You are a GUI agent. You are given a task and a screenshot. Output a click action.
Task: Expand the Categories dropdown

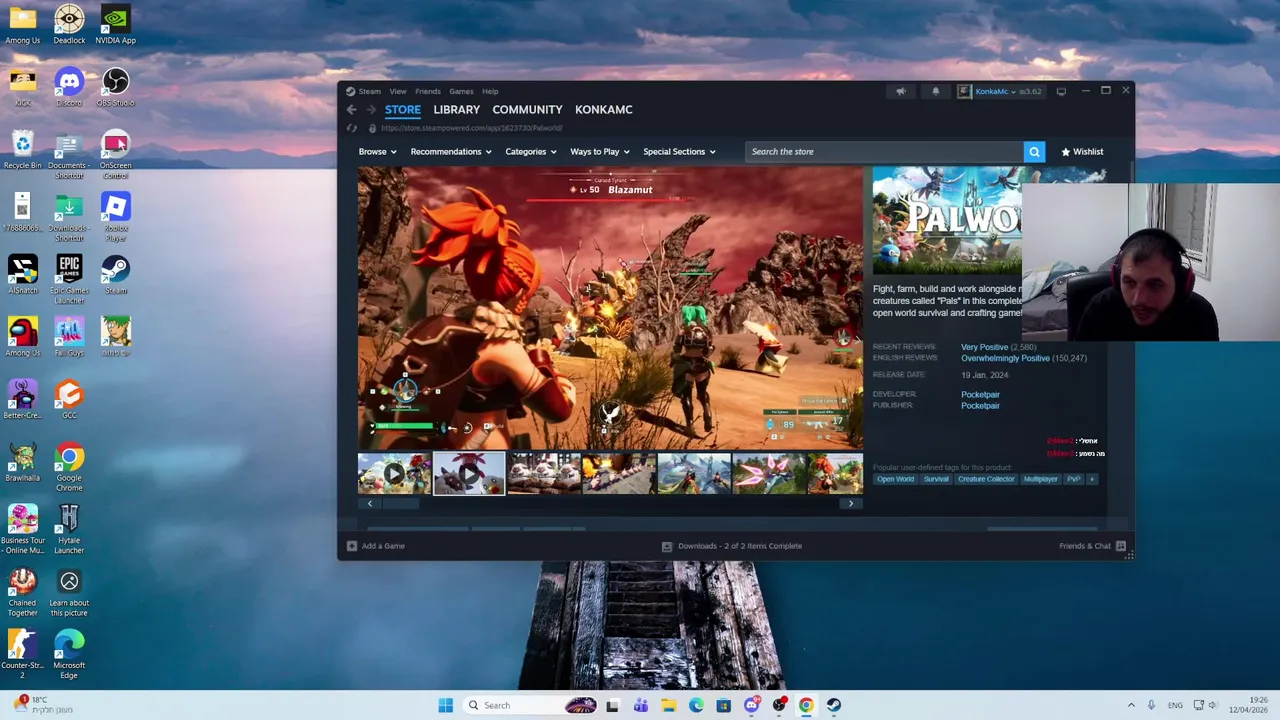531,152
